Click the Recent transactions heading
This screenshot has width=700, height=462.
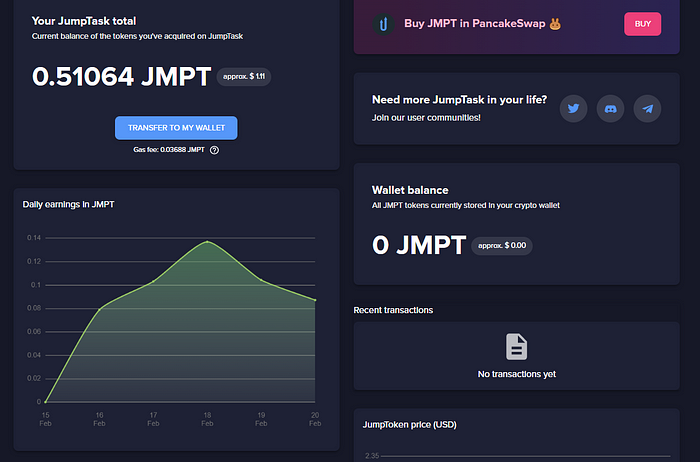coord(393,310)
